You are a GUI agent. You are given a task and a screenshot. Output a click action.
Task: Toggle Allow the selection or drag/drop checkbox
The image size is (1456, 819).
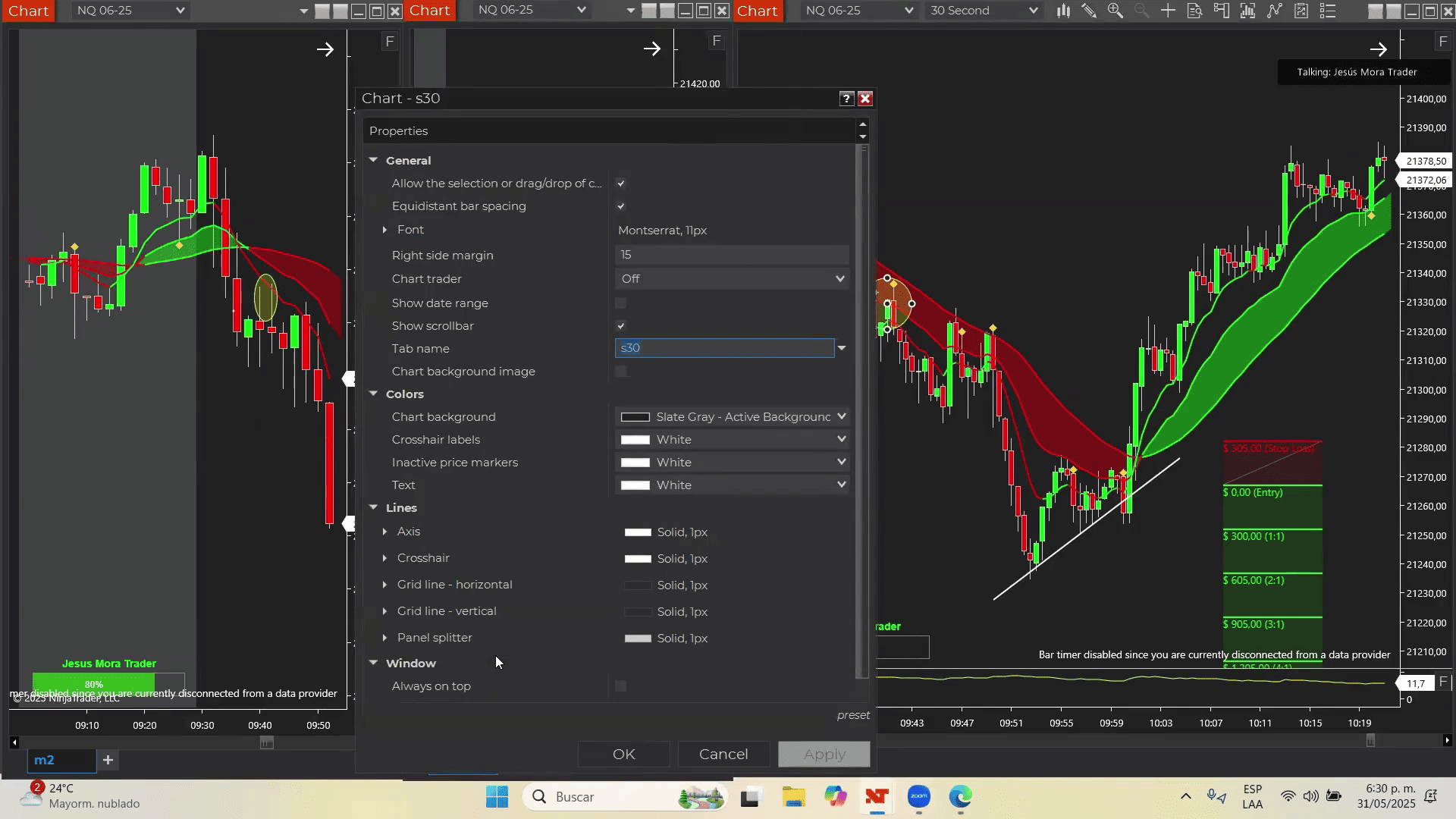click(621, 184)
